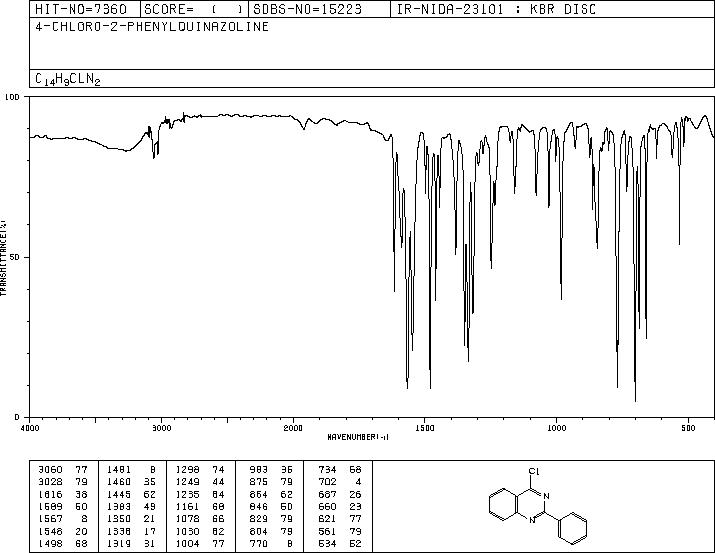
Task: Click the 4-CHLORO-2-PHENYLQUINAZOLINE compound name
Action: point(152,27)
